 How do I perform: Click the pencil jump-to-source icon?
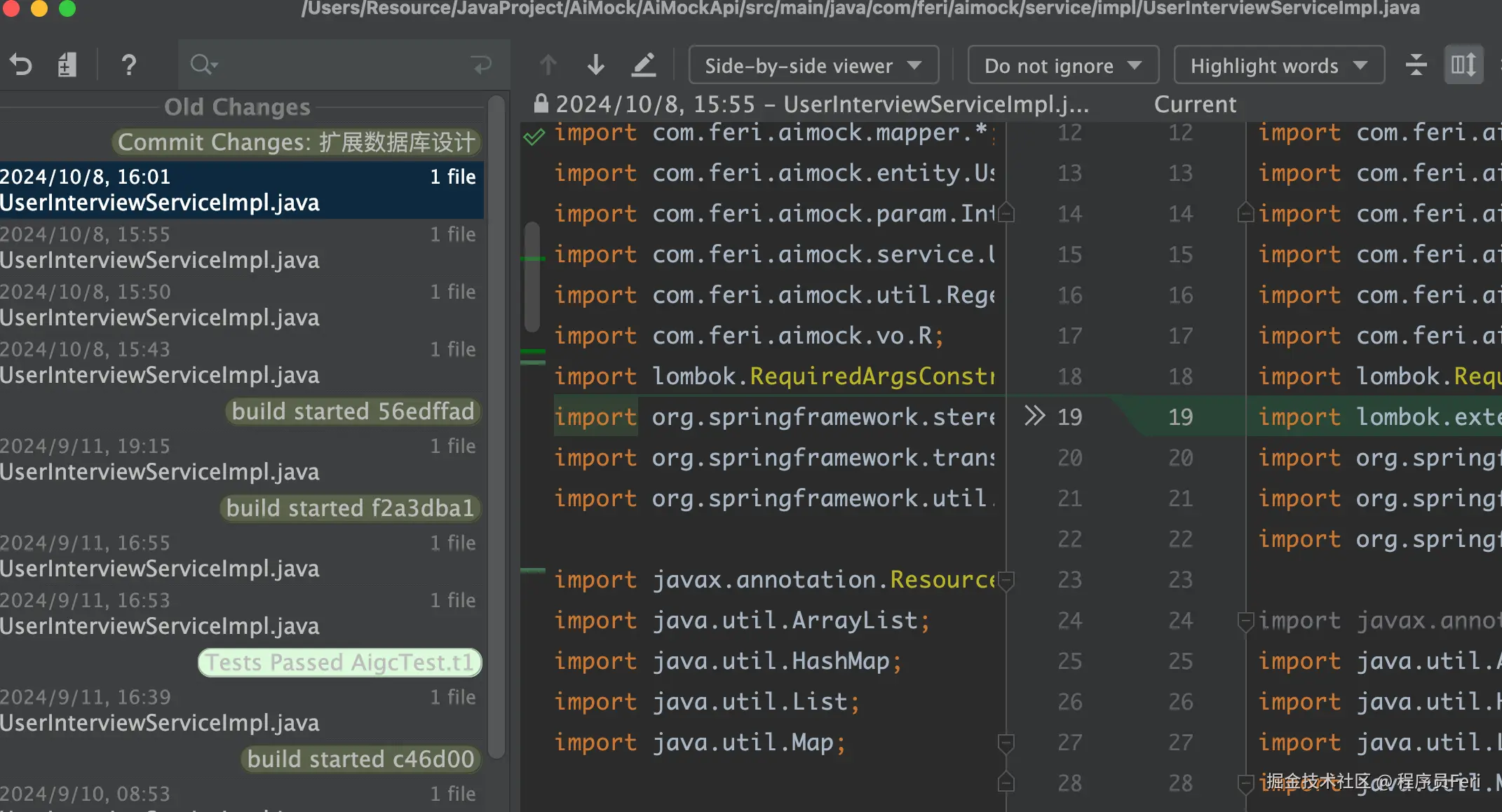(644, 65)
